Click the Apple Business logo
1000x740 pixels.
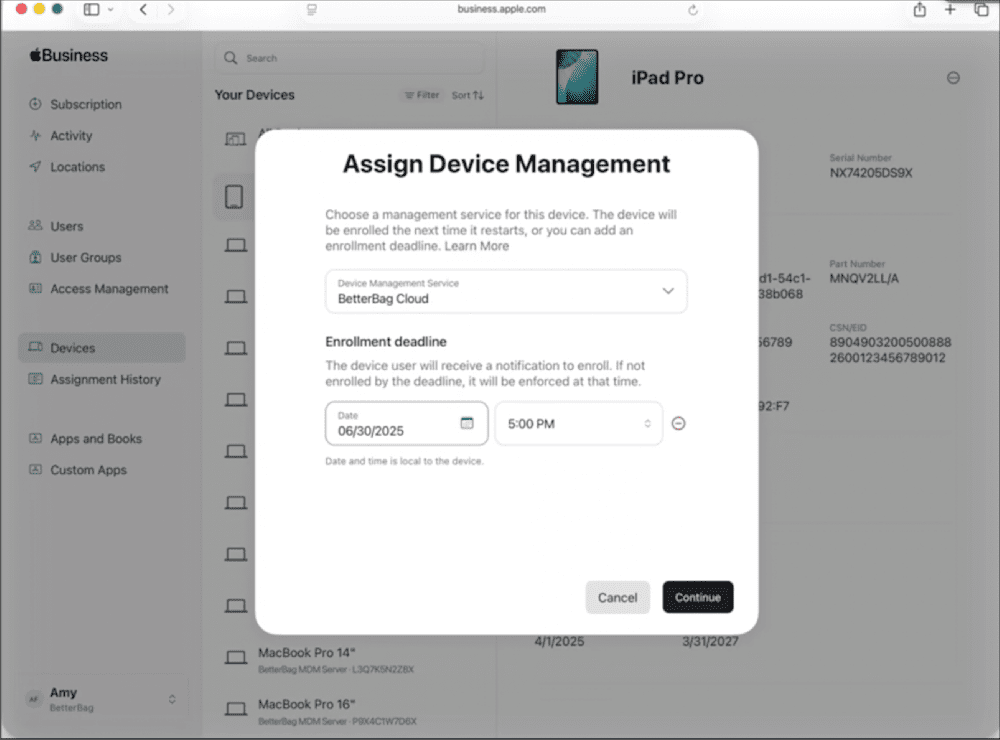pyautogui.click(x=69, y=56)
